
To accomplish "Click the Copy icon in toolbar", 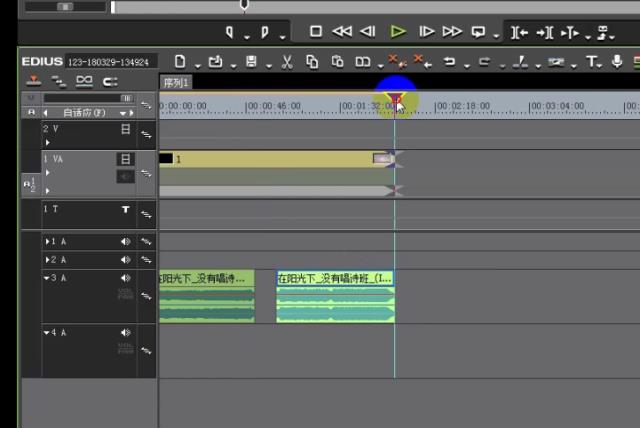I will [x=312, y=62].
